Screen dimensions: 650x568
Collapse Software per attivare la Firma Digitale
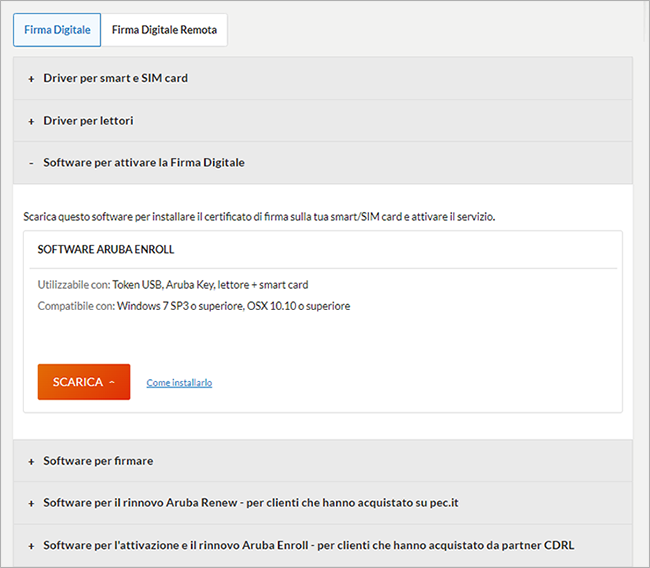[x=323, y=163]
